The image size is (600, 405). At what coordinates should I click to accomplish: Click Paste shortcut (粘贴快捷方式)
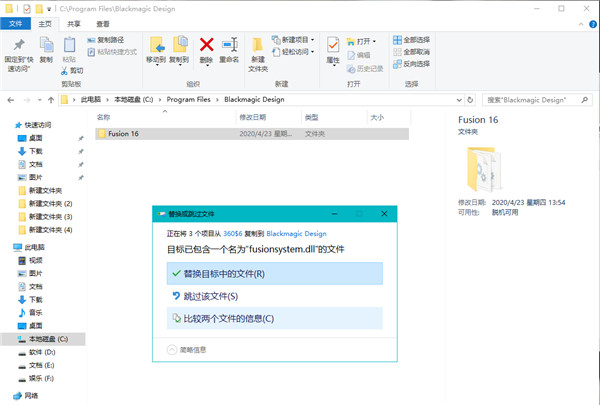112,52
